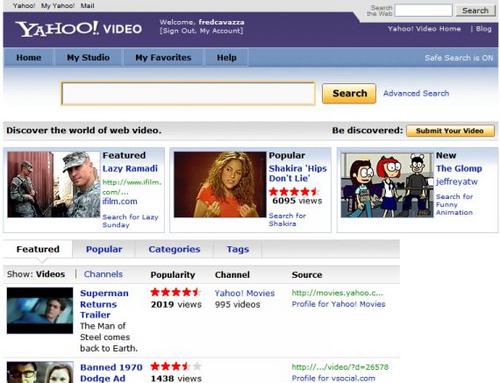Click the yellow video Search button
The image size is (500, 383).
click(x=349, y=93)
